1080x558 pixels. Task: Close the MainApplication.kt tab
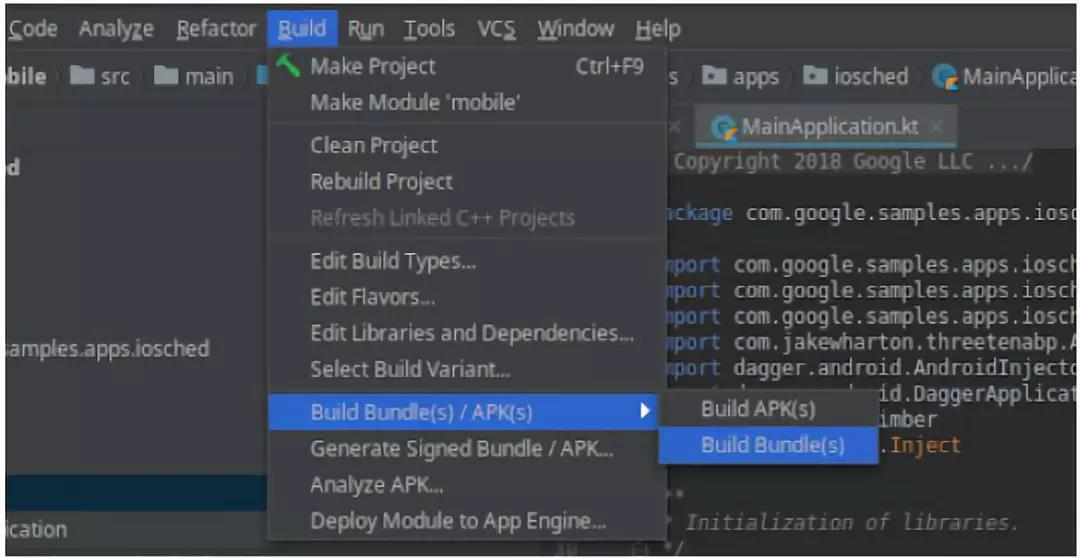click(x=935, y=127)
